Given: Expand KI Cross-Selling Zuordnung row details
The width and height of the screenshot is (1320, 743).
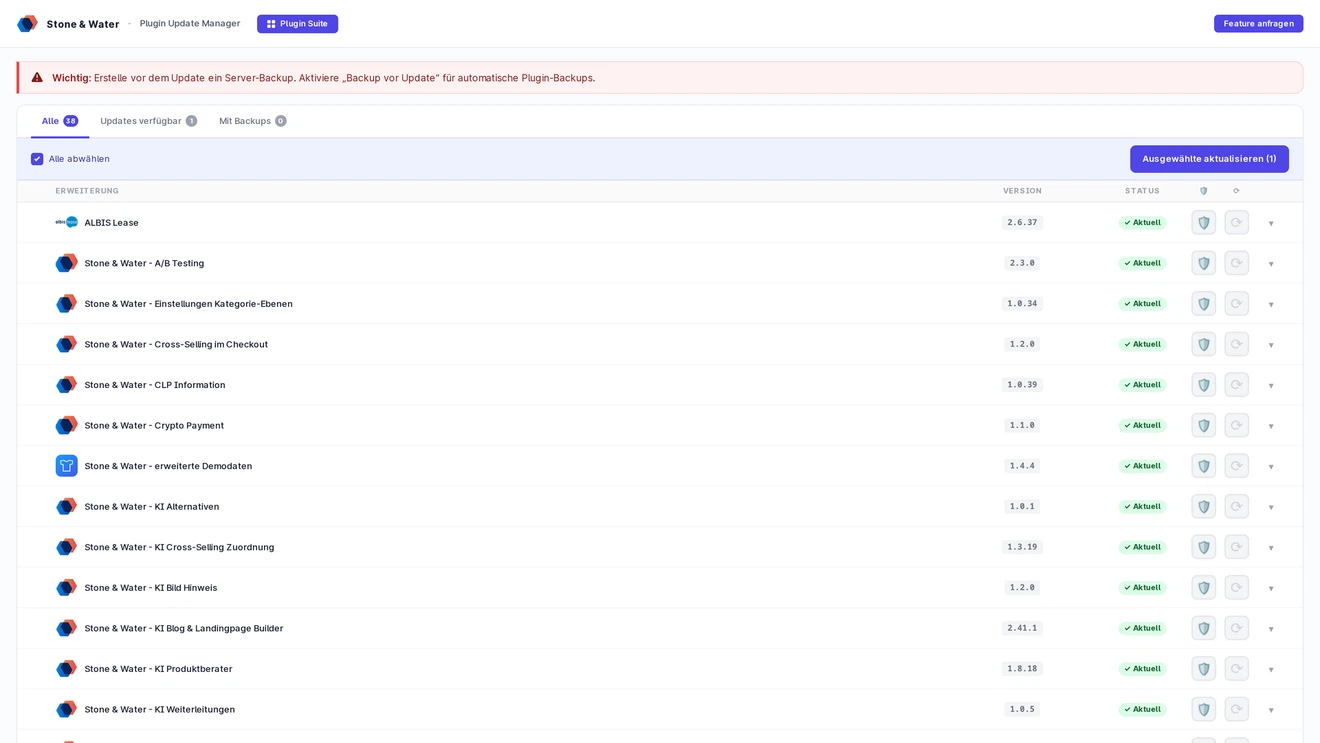Looking at the screenshot, I should click(x=1271, y=548).
